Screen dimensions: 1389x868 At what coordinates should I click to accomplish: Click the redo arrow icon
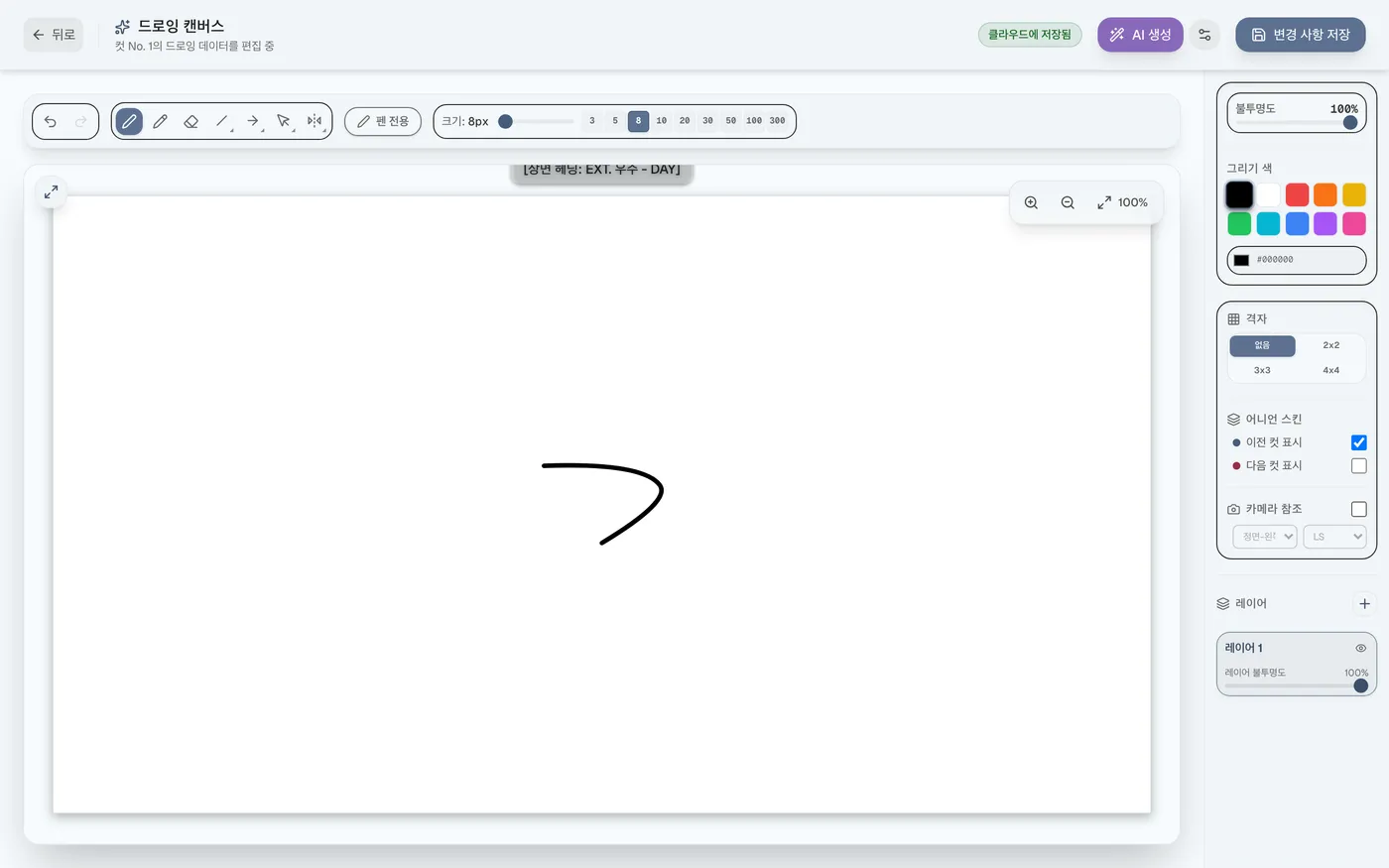pos(81,121)
